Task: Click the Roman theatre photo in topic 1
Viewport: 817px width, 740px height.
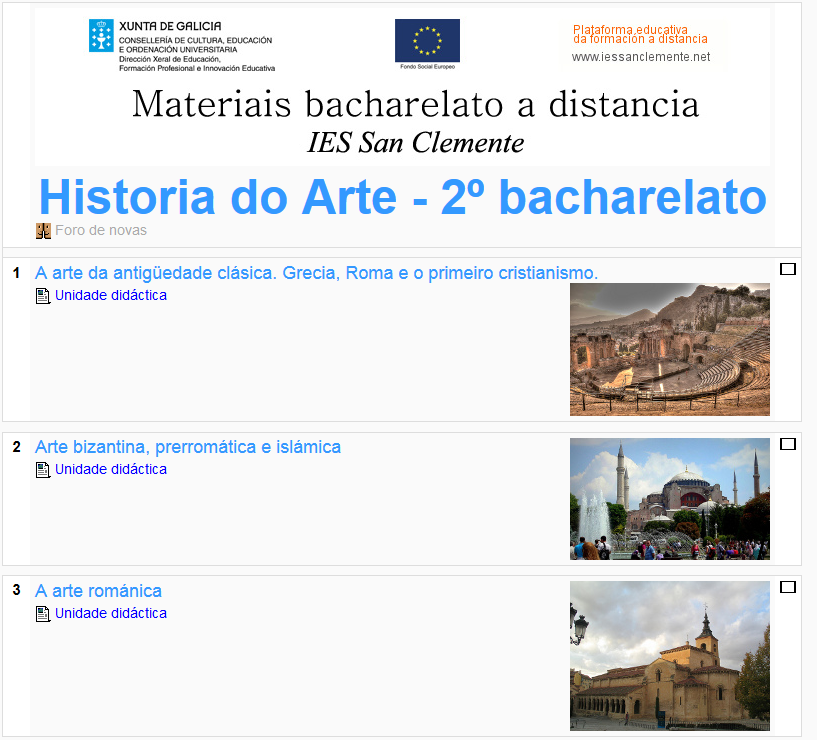Action: pyautogui.click(x=669, y=349)
